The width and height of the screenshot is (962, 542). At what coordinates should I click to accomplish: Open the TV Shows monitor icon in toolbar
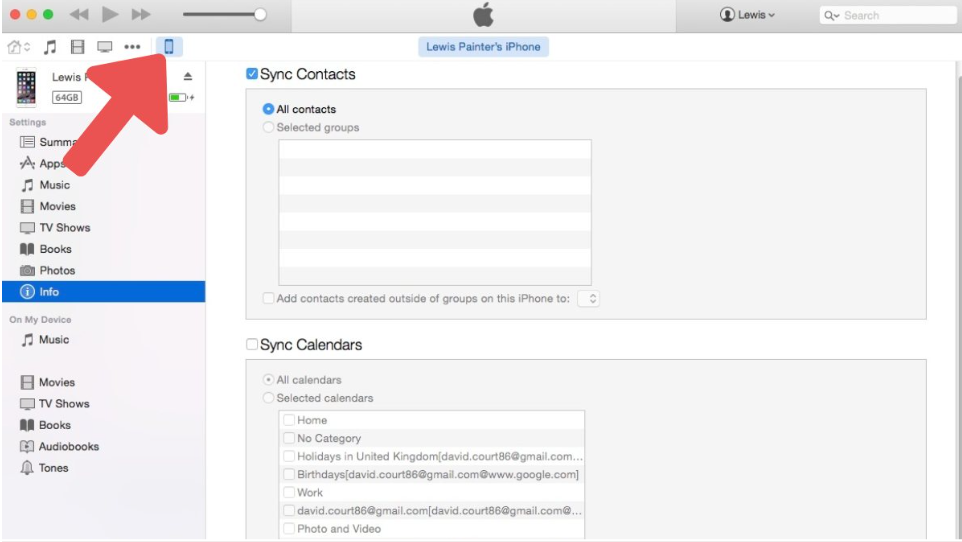click(104, 47)
